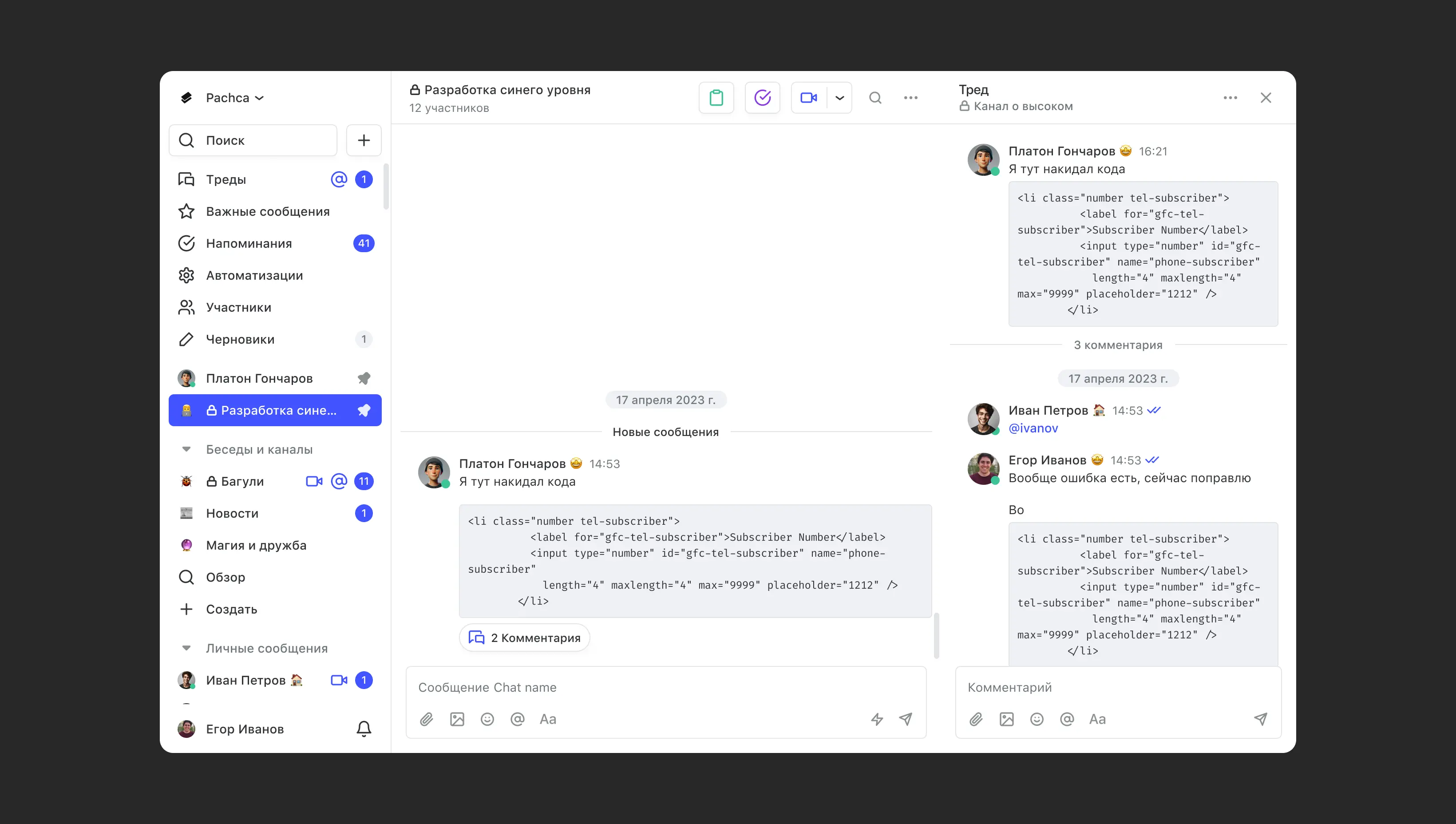The height and width of the screenshot is (824, 1456).
Task: Click the lightning quick-actions icon in message box
Action: coord(877,719)
